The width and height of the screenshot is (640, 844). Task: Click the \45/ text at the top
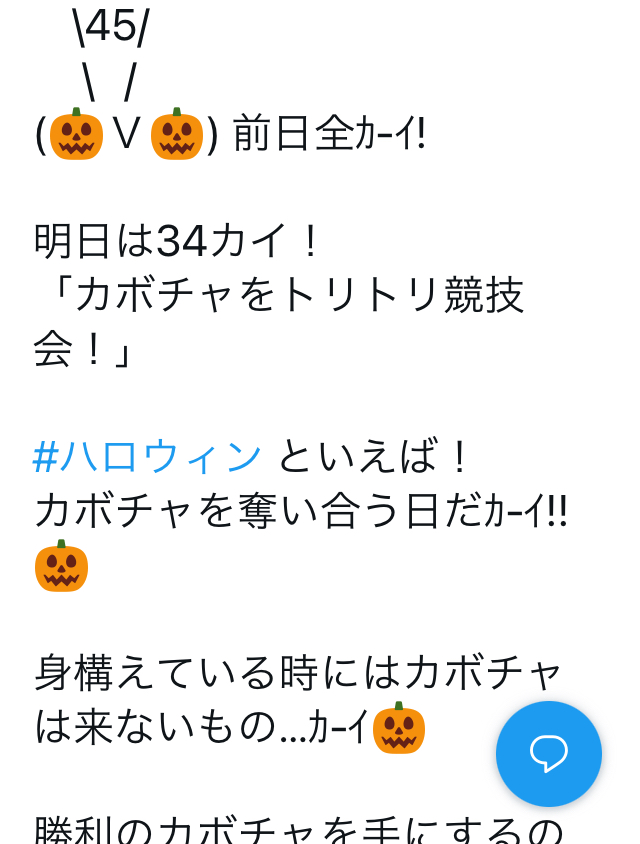pyautogui.click(x=111, y=27)
